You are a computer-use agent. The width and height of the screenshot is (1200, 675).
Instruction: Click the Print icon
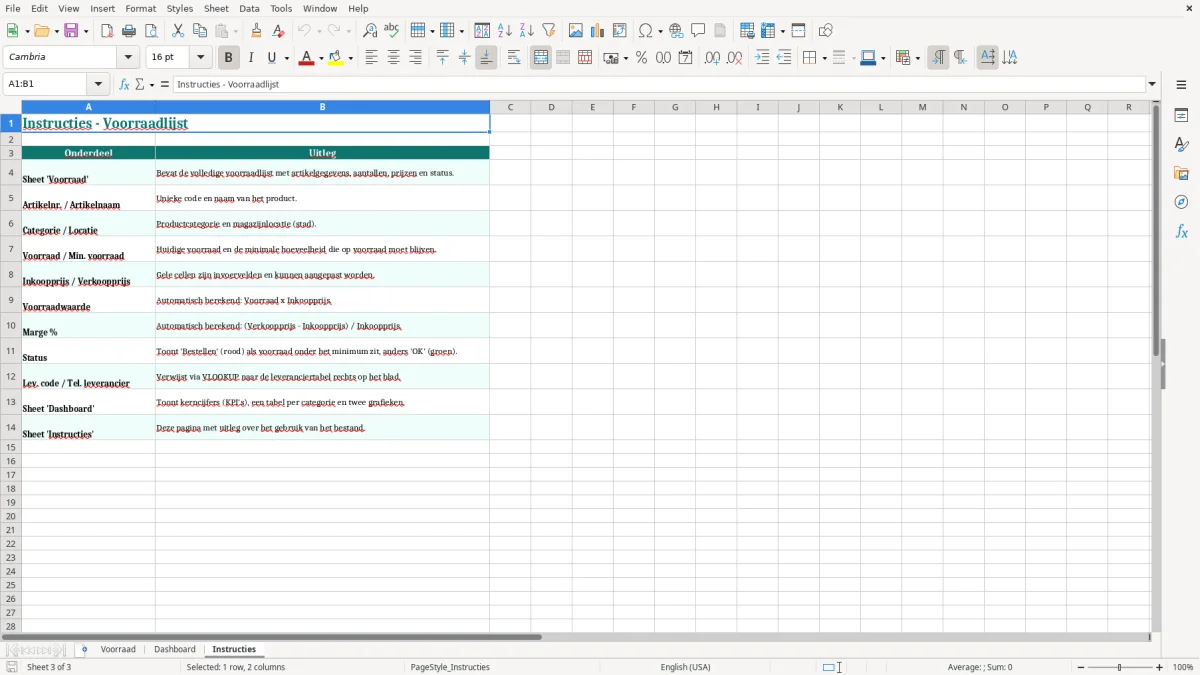point(129,31)
